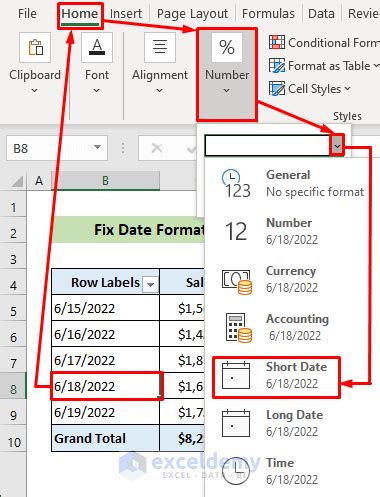This screenshot has height=497, width=380.
Task: Click the Conditional Formatting icon
Action: [277, 42]
